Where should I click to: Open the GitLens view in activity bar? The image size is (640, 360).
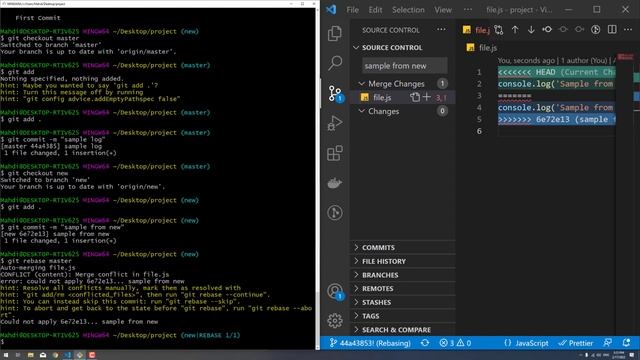click(335, 212)
